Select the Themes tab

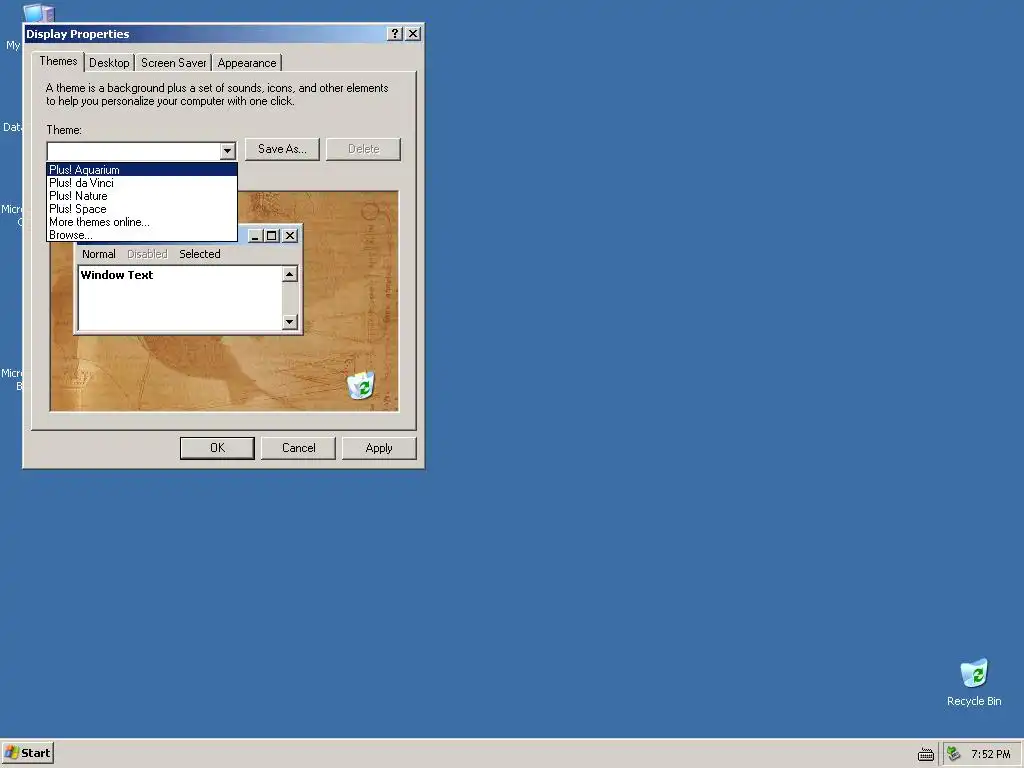pos(58,61)
